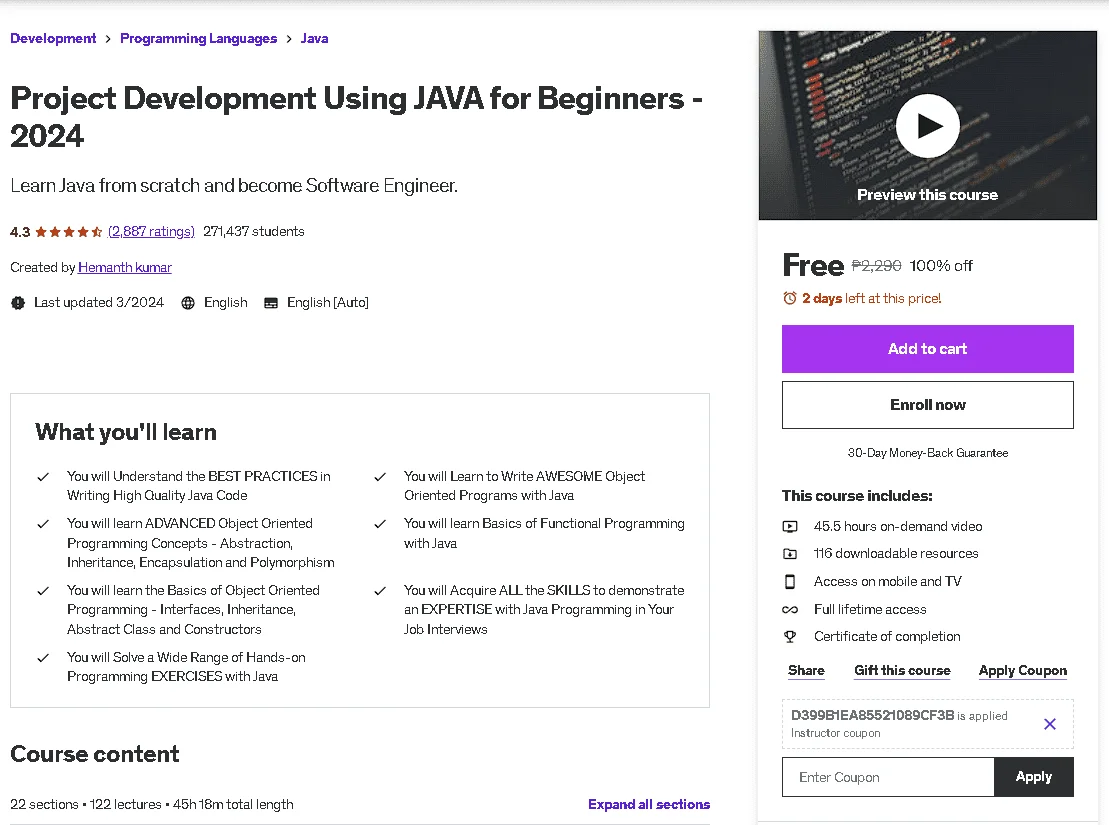The width and height of the screenshot is (1109, 825).
Task: Click the trophy certificate icon
Action: 790,637
